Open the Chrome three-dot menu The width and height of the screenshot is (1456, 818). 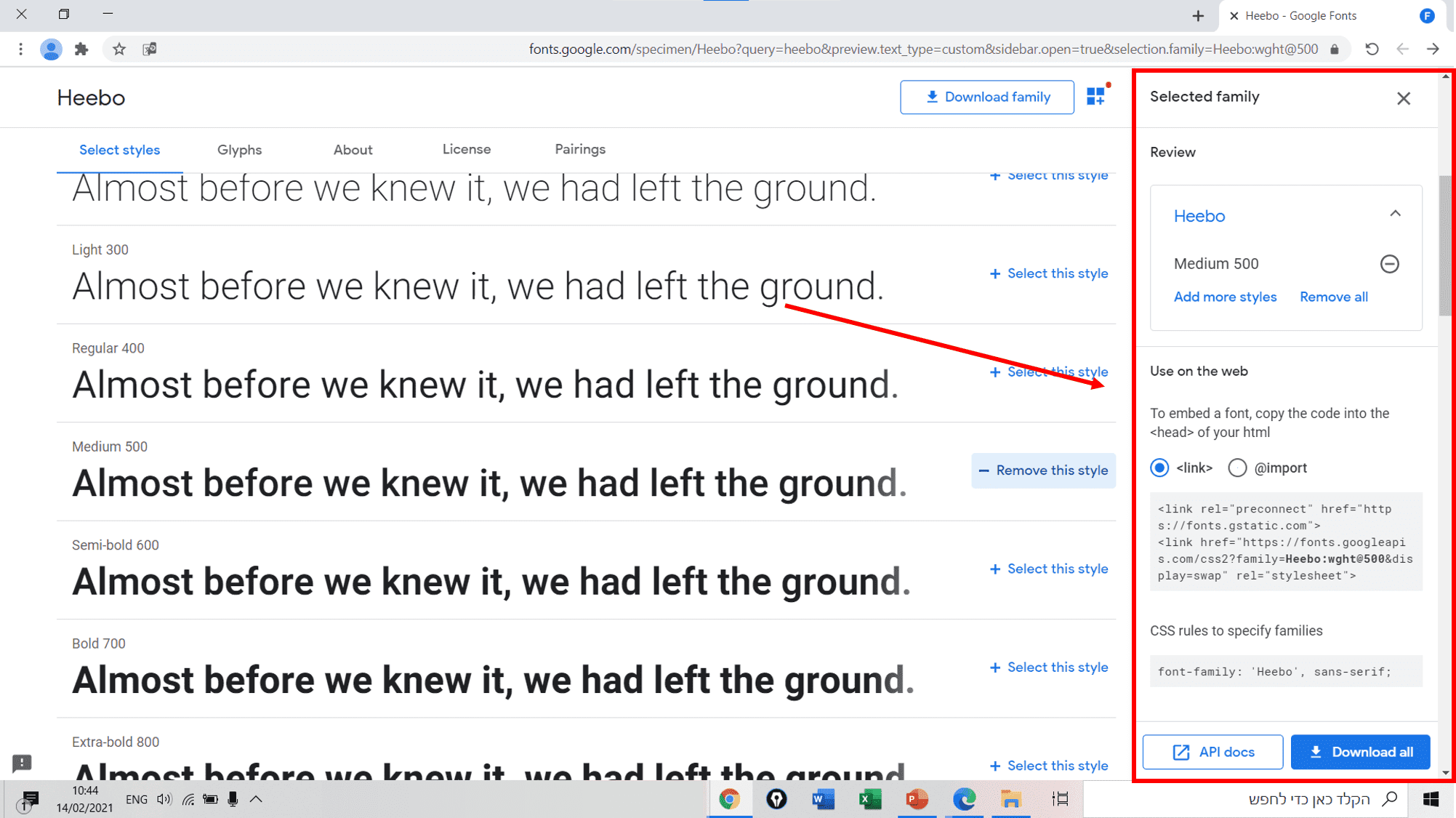20,49
